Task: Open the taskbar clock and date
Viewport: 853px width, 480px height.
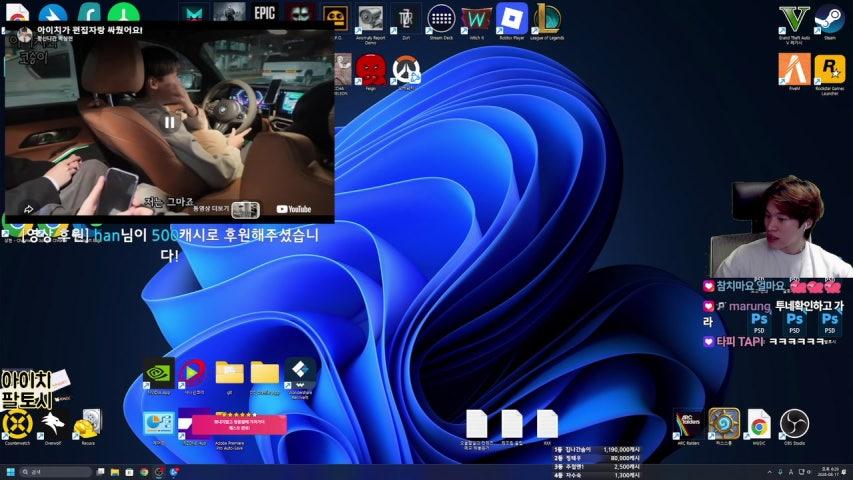Action: coord(829,472)
